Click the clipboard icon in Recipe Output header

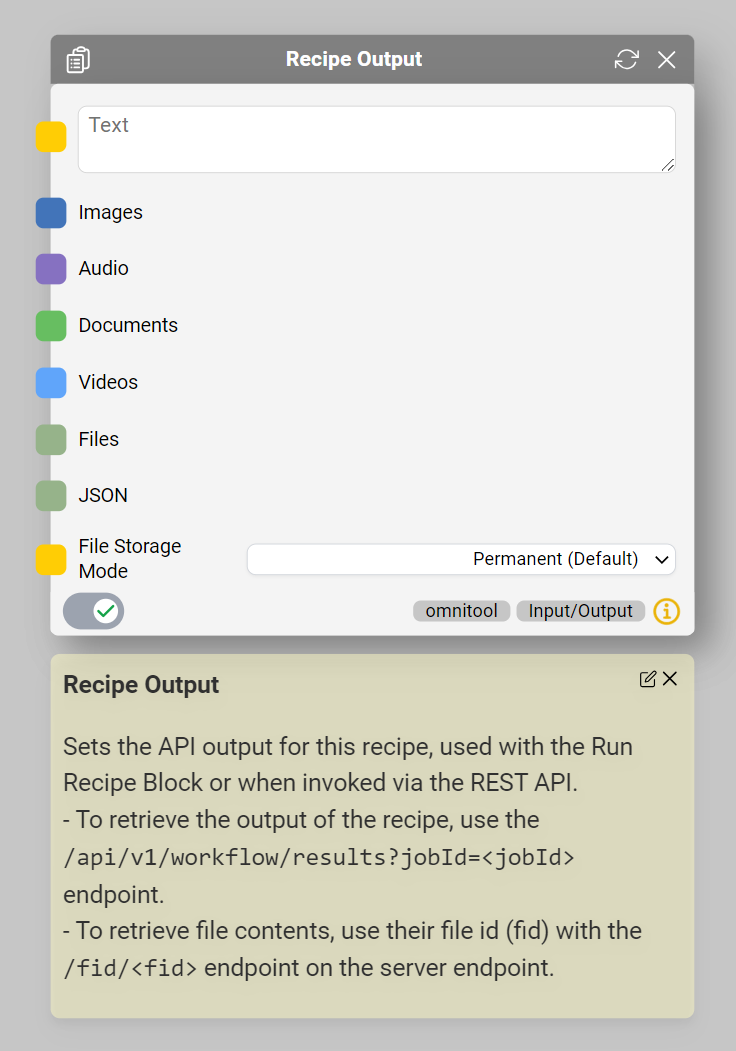click(78, 60)
